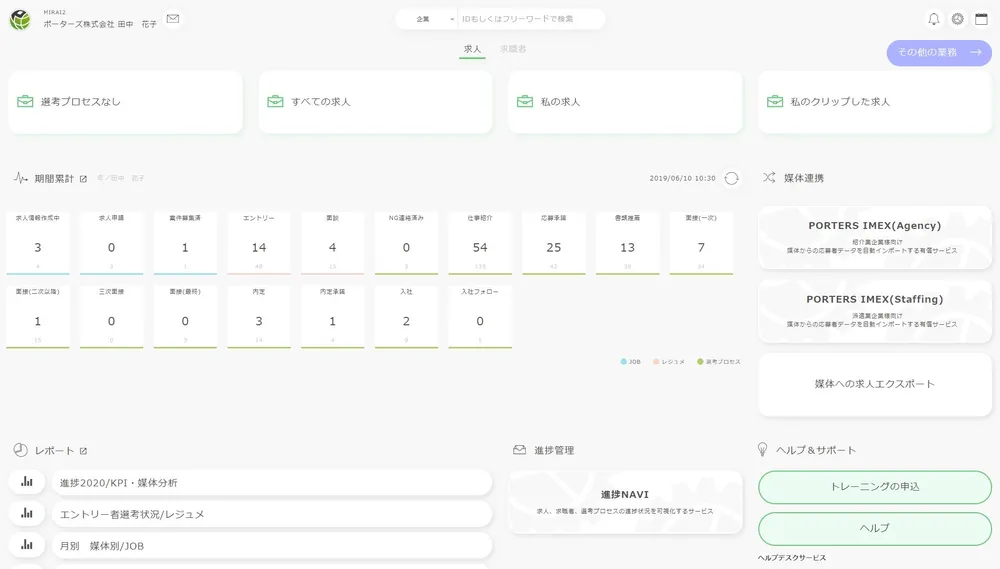Open the settings gear icon
The height and width of the screenshot is (569, 1000).
958,19
